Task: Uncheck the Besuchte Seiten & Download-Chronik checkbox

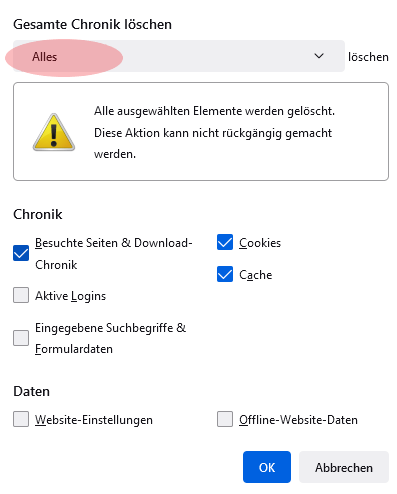Action: [x=21, y=253]
